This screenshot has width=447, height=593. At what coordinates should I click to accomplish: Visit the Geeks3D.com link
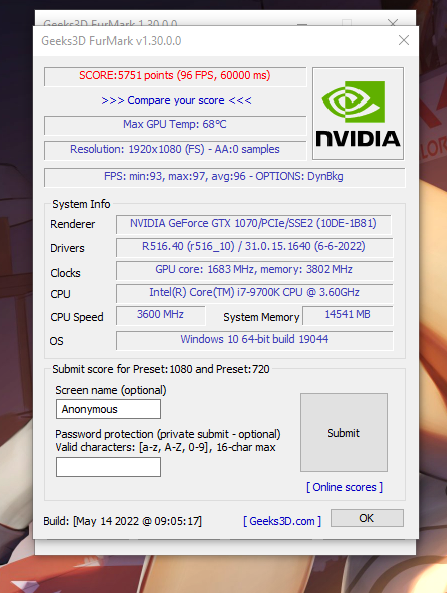(282, 521)
